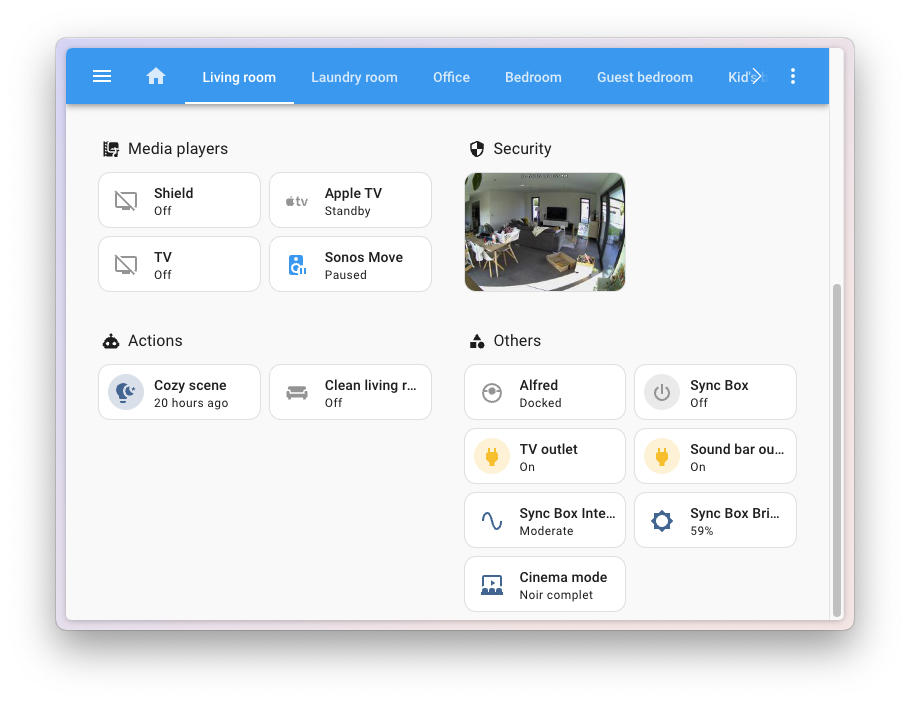Viewport: 910px width, 704px height.
Task: Click the right chevron to scroll tabs
Action: coord(758,76)
